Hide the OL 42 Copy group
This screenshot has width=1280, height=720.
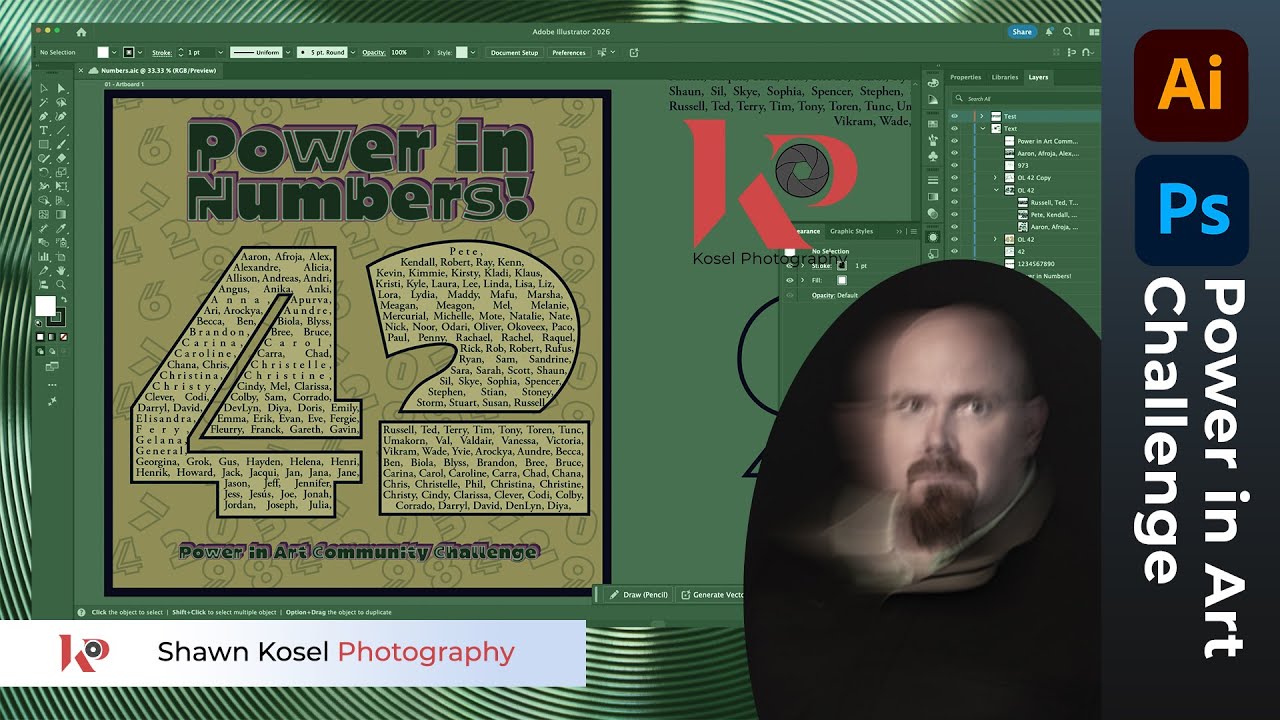pos(954,178)
